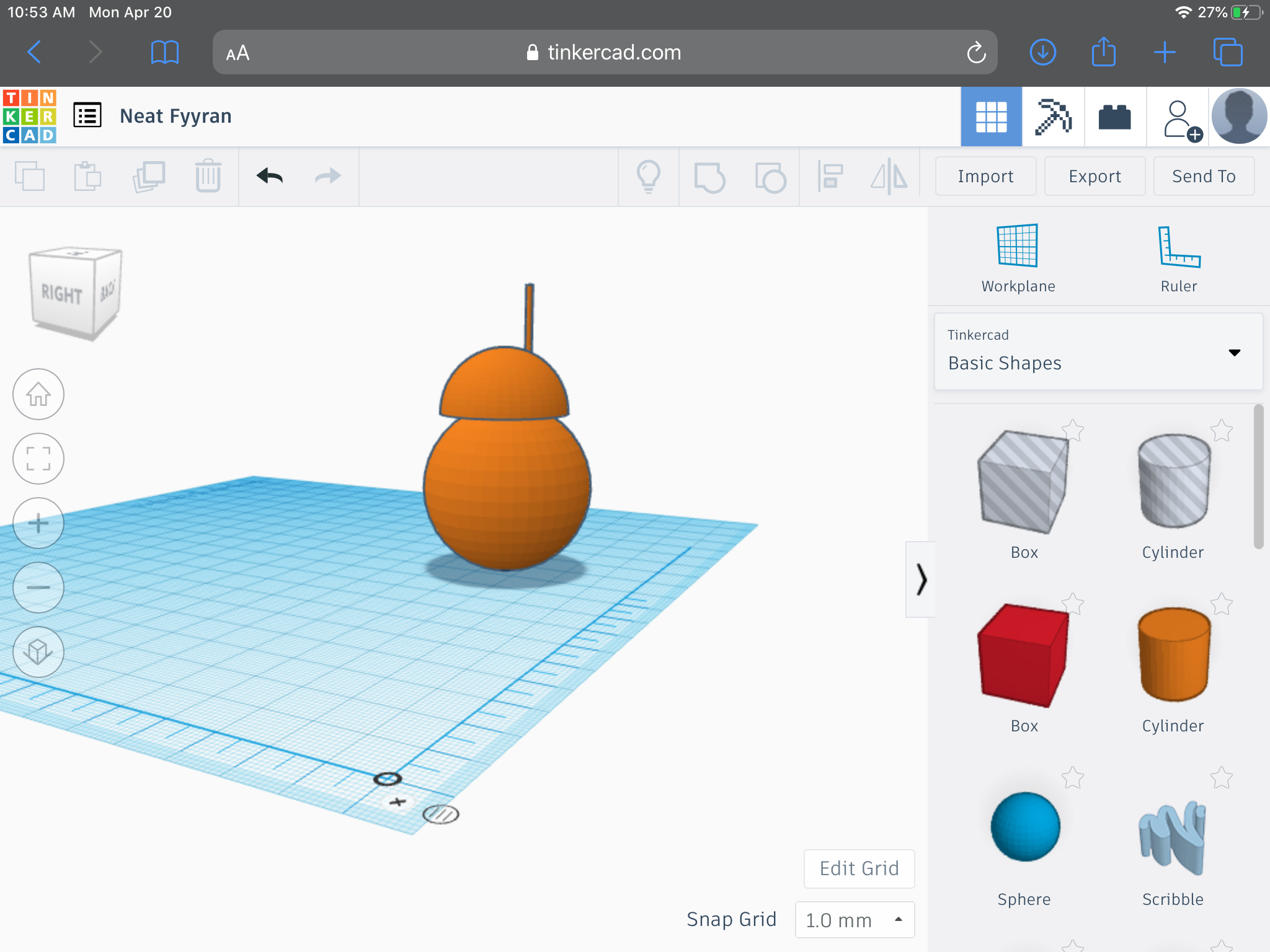This screenshot has width=1270, height=952.
Task: Switch to Blocks pickaxe mode
Action: 1053,117
